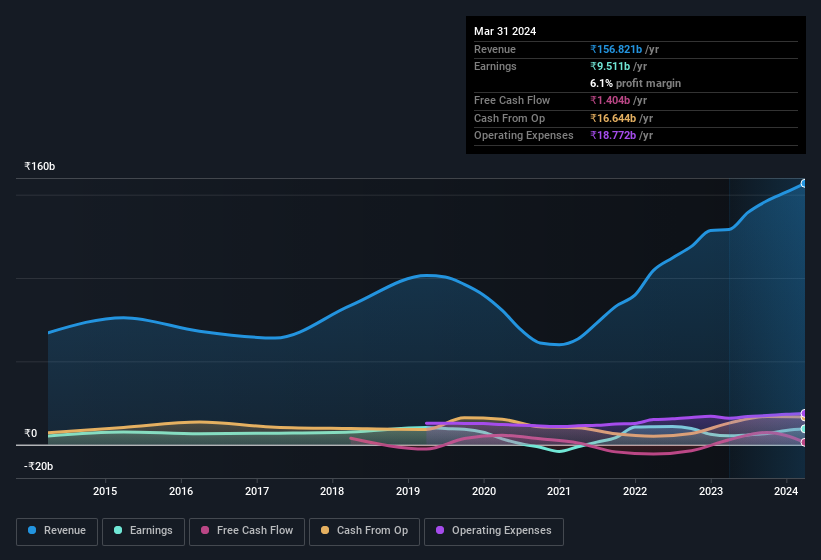Click the ₹9.511b earnings value in tooltip
The width and height of the screenshot is (821, 560).
610,66
